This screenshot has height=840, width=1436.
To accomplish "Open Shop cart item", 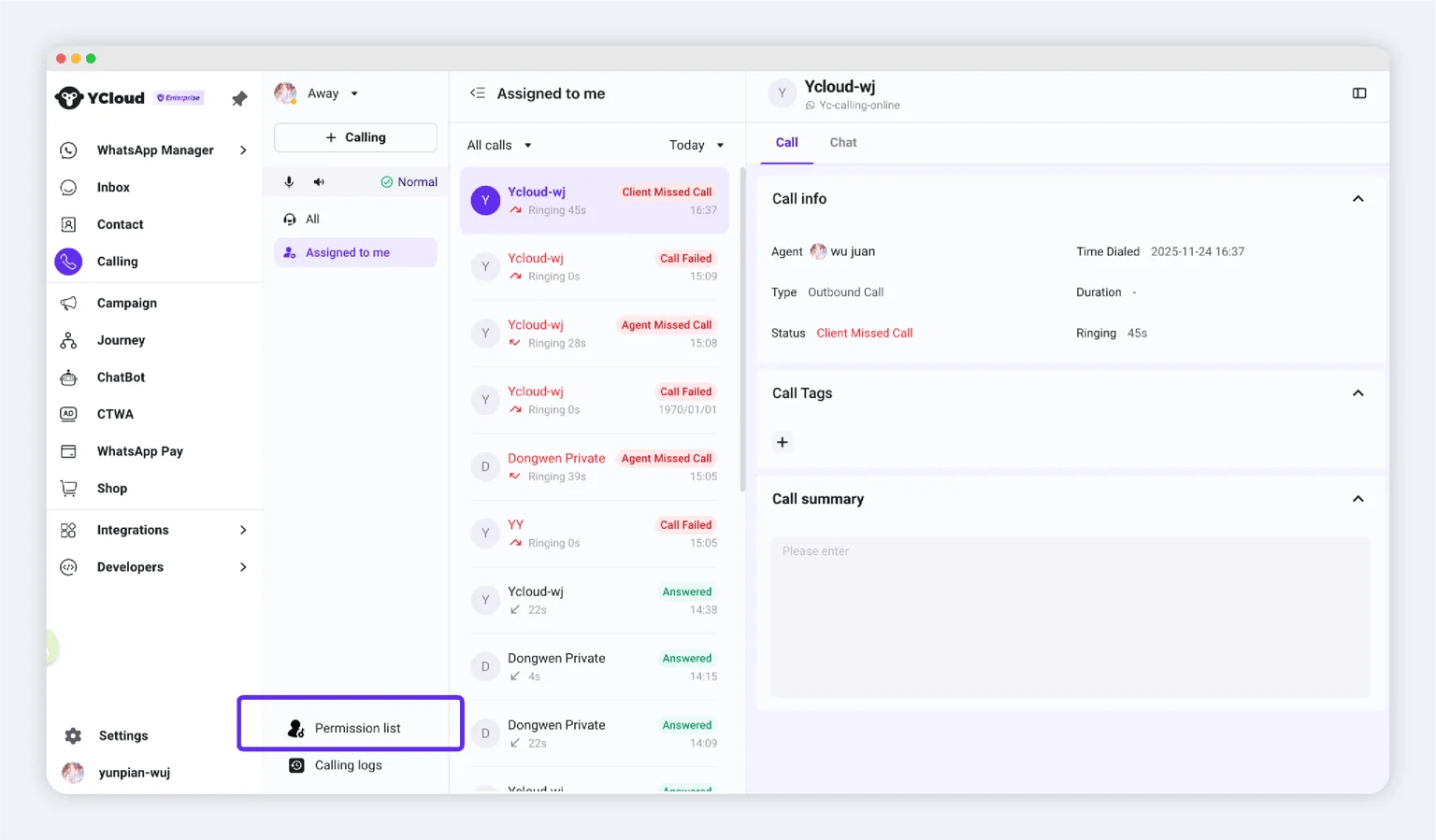I will [111, 489].
